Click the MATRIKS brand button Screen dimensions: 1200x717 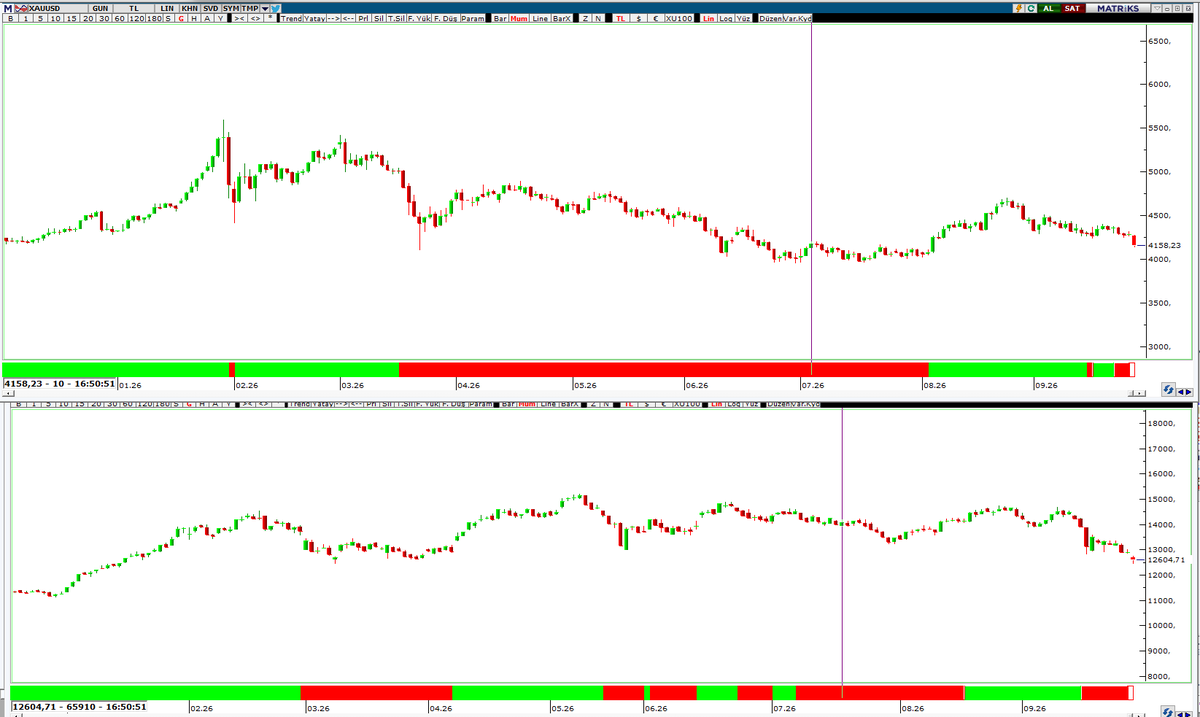[1118, 8]
